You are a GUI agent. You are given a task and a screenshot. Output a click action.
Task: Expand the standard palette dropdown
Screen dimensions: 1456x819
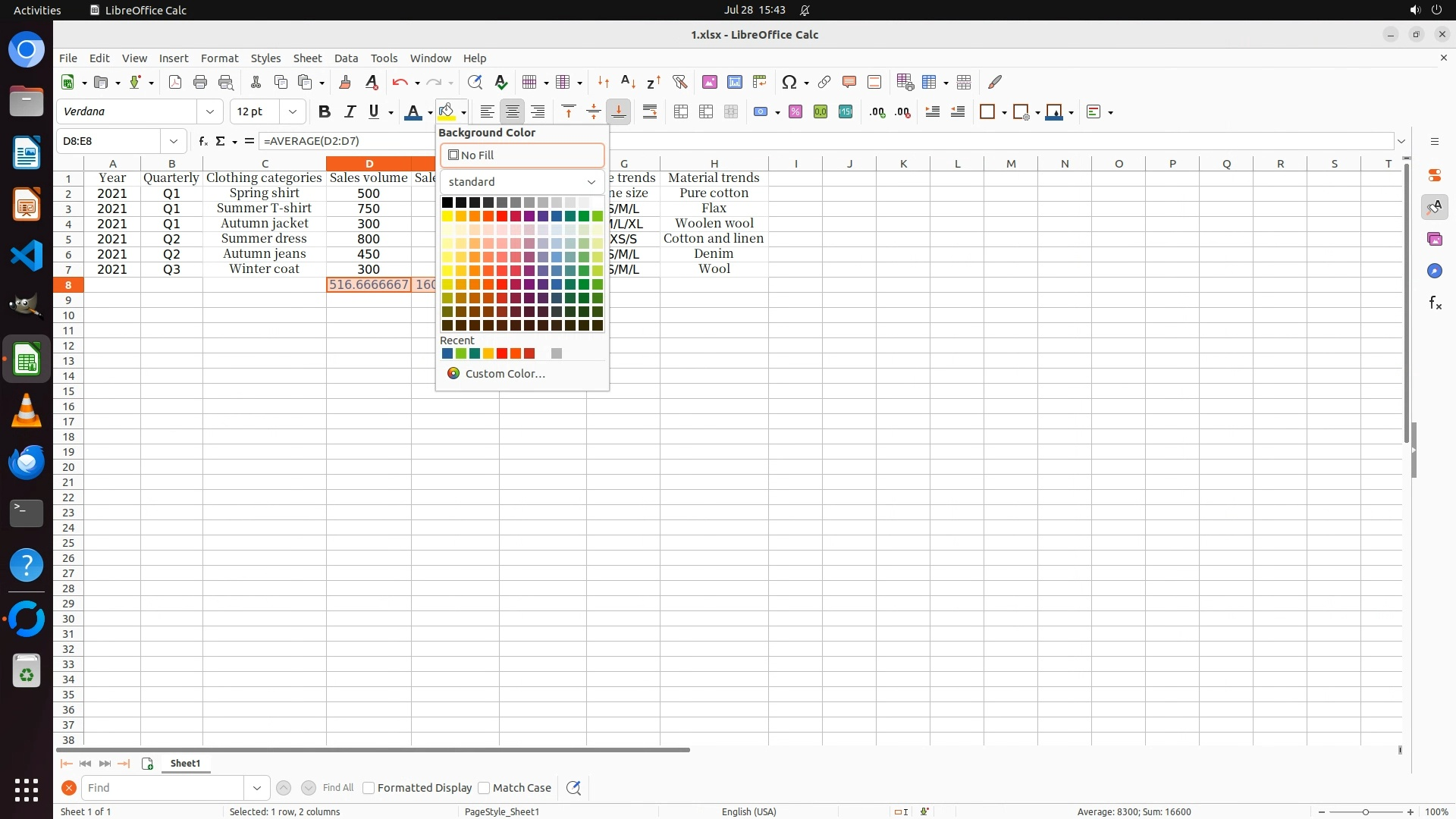tap(591, 182)
